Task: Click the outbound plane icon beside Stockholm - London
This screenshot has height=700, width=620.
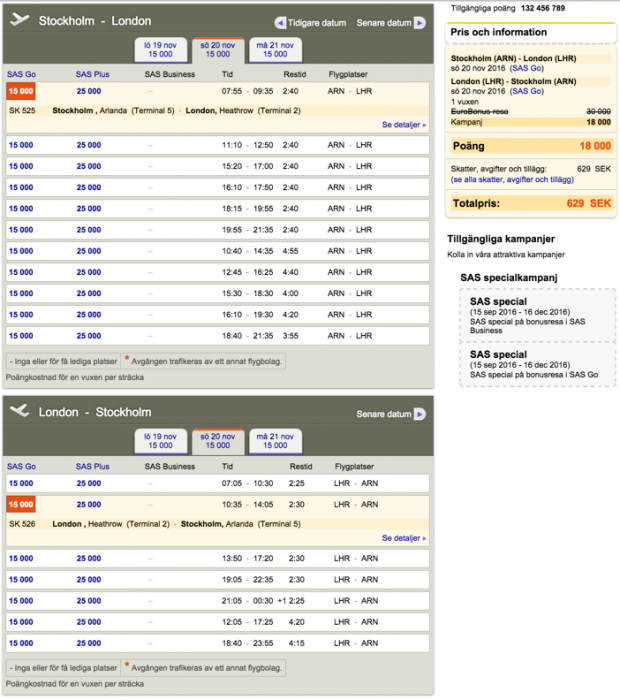Action: (19, 21)
